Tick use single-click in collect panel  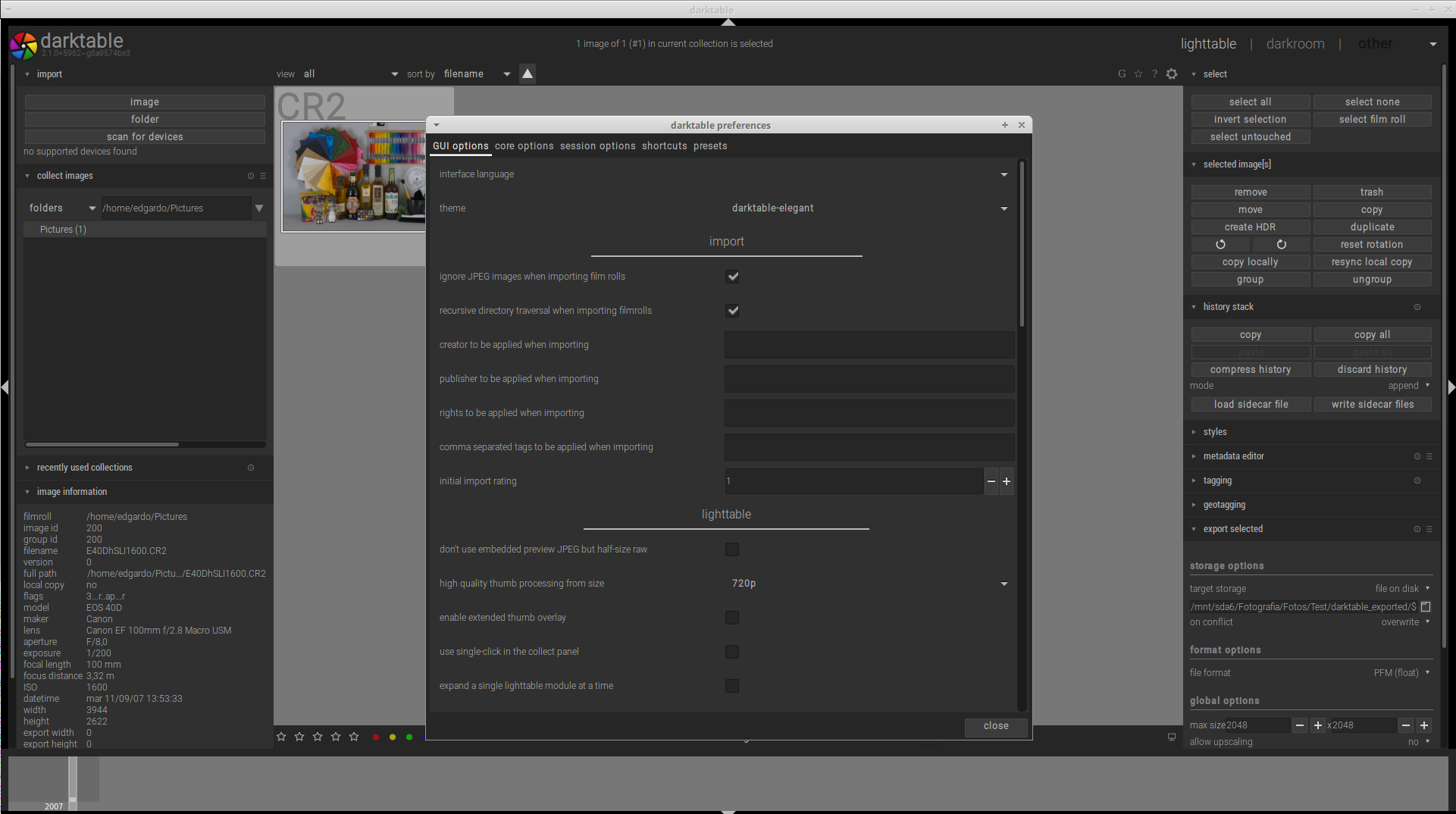[732, 652]
